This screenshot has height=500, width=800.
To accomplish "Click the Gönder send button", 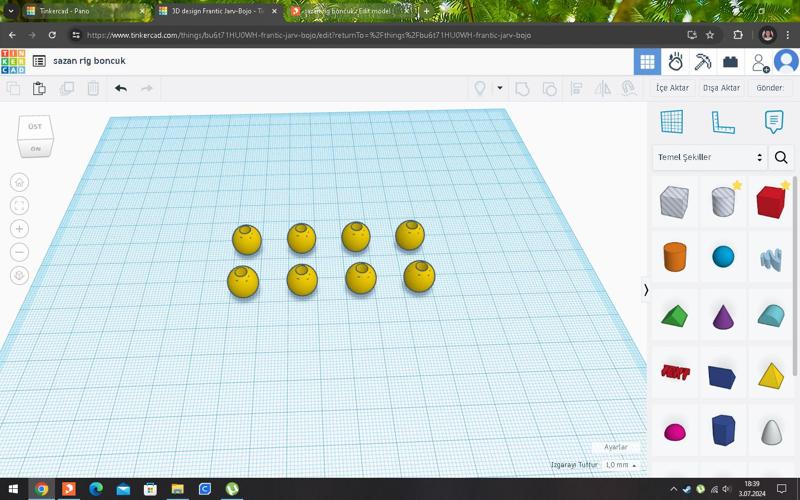I will coord(769,88).
